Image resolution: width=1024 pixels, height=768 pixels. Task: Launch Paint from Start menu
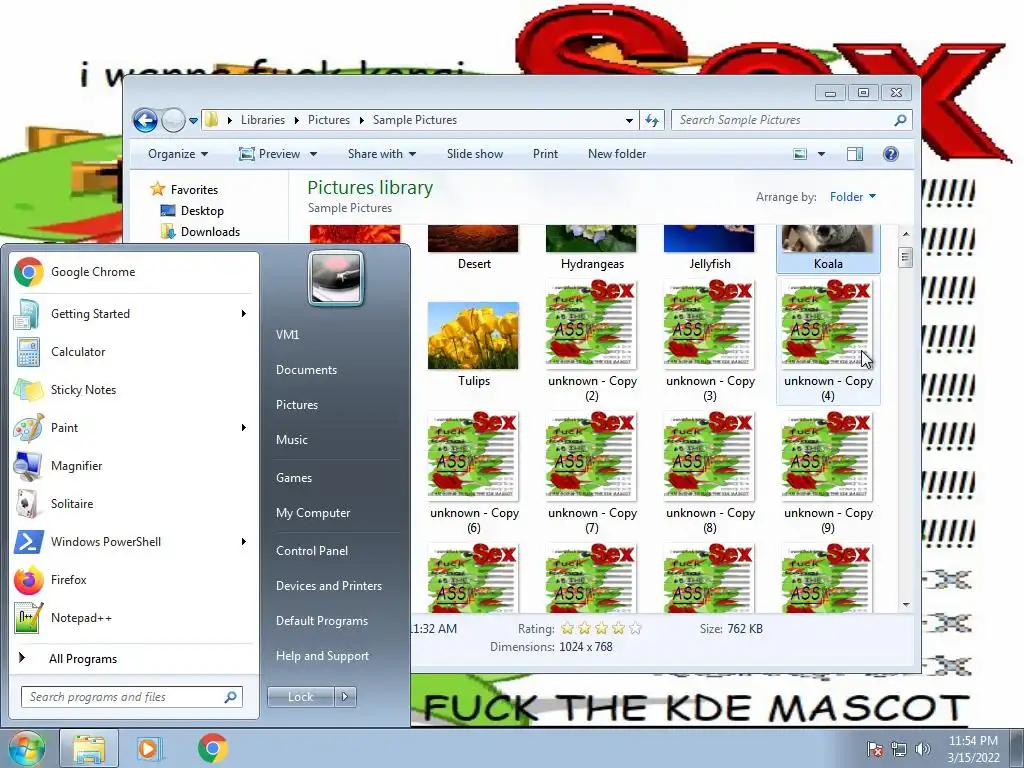point(134,428)
